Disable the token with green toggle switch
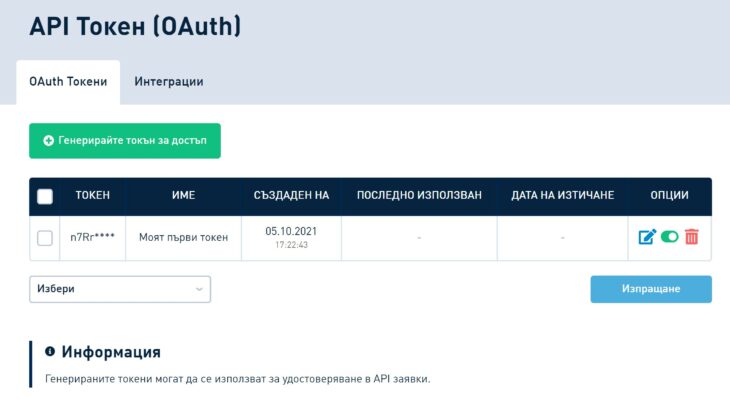Image resolution: width=730 pixels, height=405 pixels. coord(669,237)
